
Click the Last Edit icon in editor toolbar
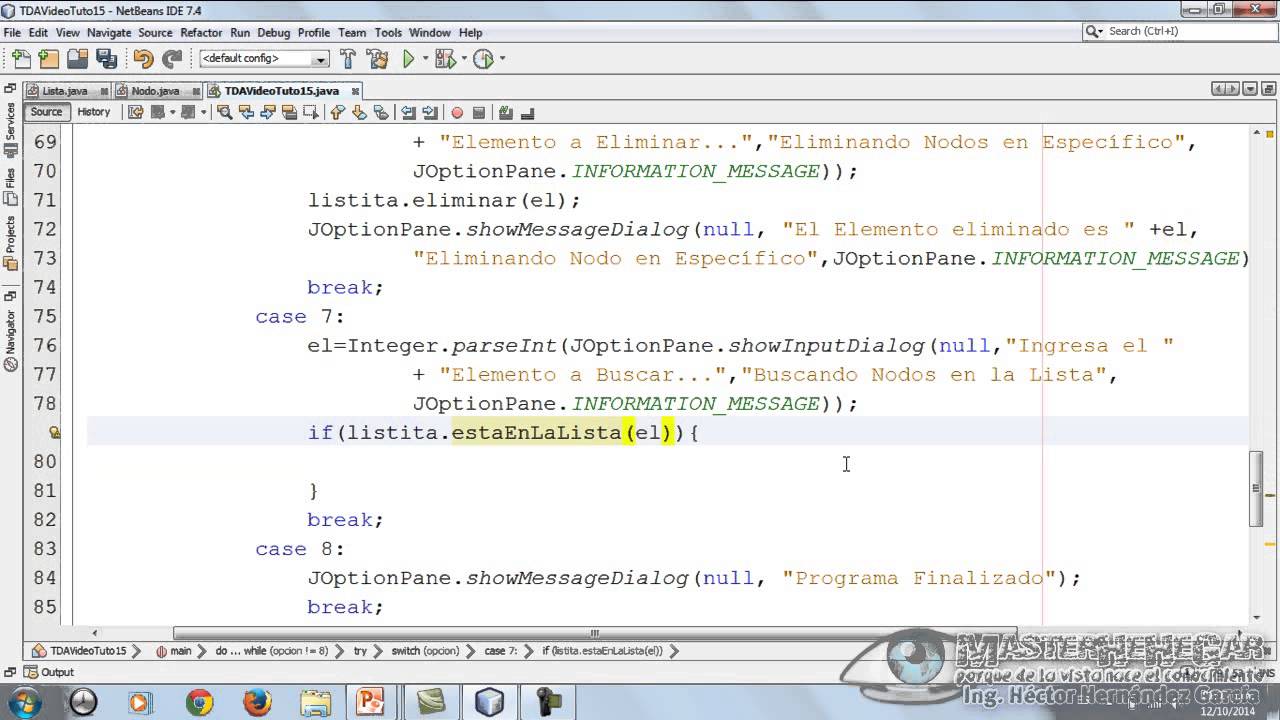point(136,112)
